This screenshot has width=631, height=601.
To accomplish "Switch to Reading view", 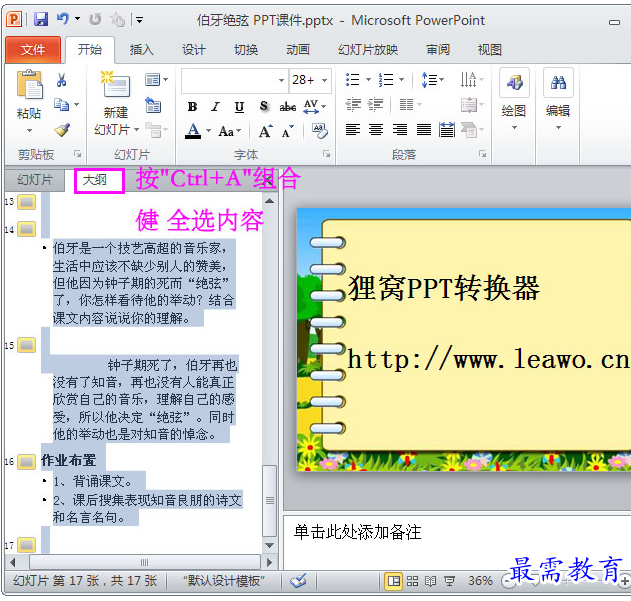I will point(430,581).
